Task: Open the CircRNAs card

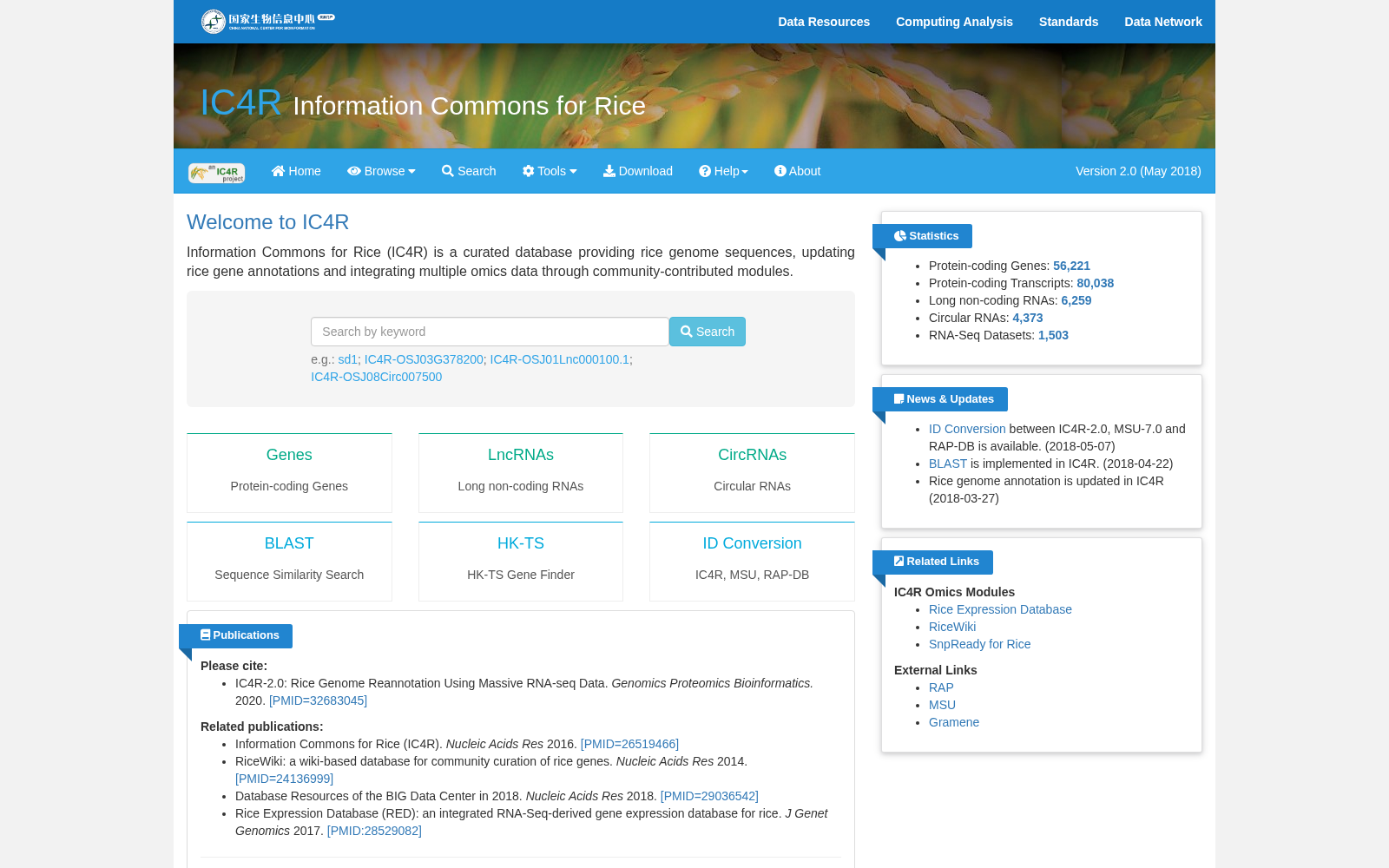Action: (752, 473)
